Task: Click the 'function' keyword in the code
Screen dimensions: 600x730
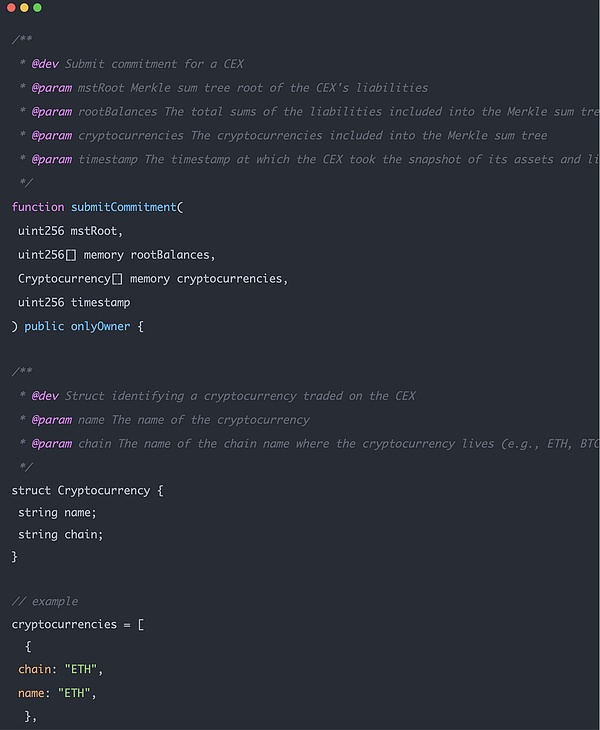Action: click(37, 207)
